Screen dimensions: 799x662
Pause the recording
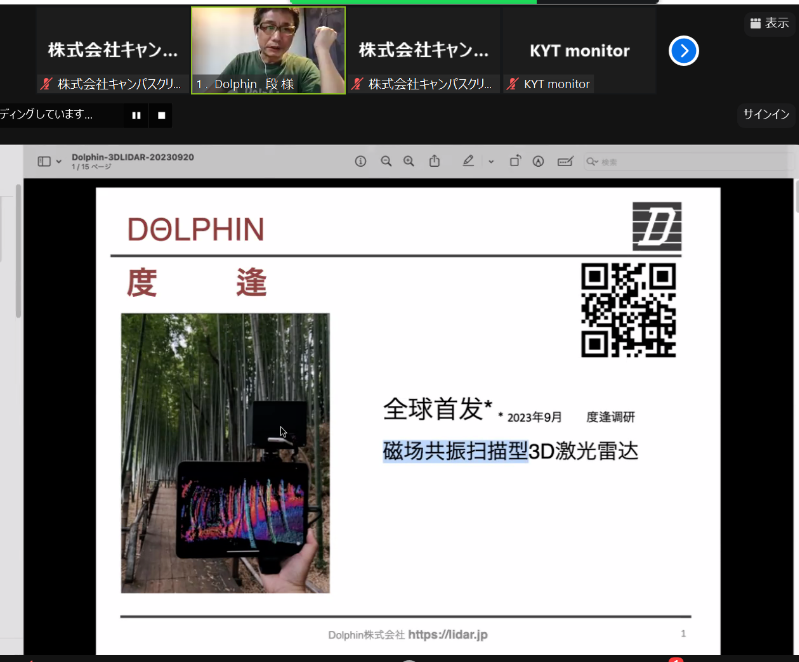point(136,116)
